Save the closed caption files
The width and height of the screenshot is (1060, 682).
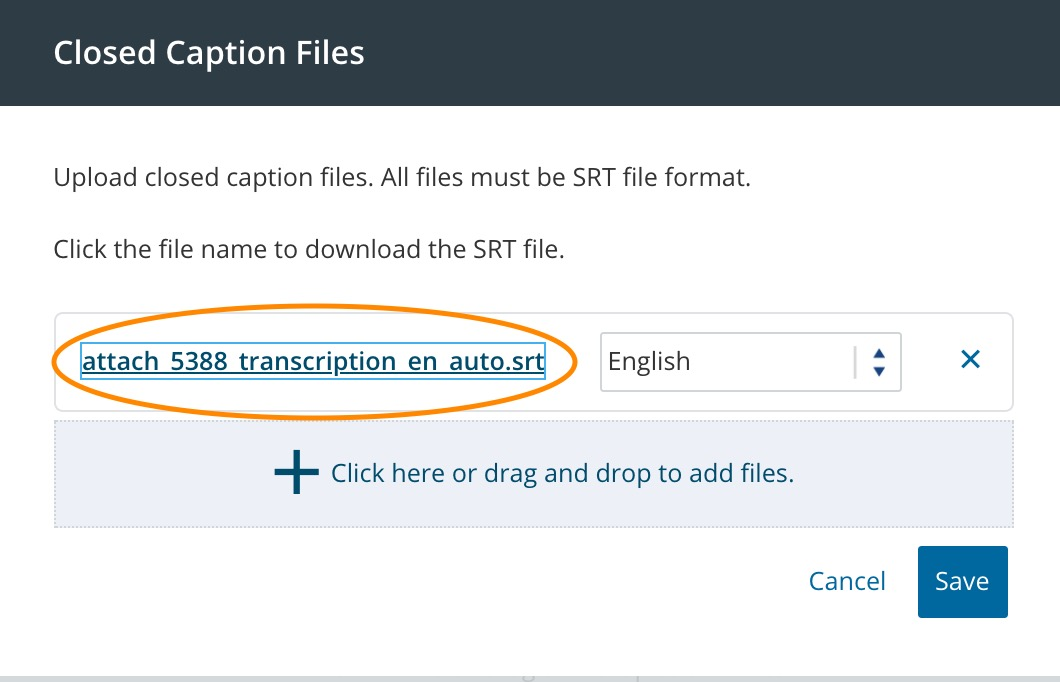tap(962, 581)
